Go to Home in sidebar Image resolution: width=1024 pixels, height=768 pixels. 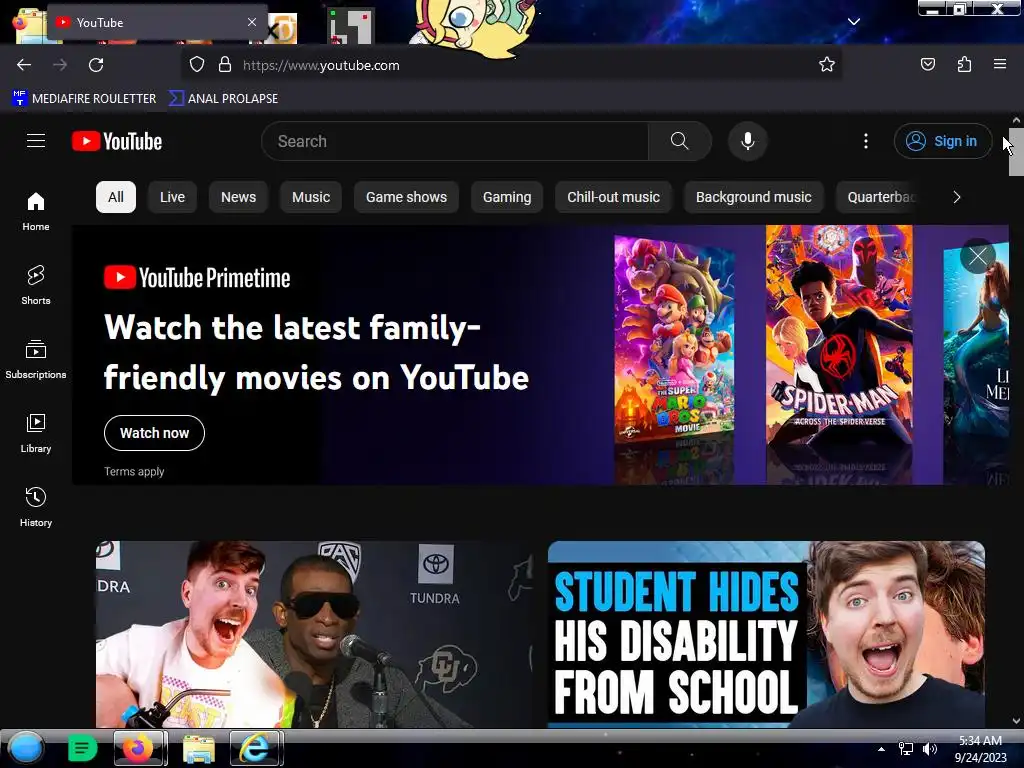[x=36, y=212]
